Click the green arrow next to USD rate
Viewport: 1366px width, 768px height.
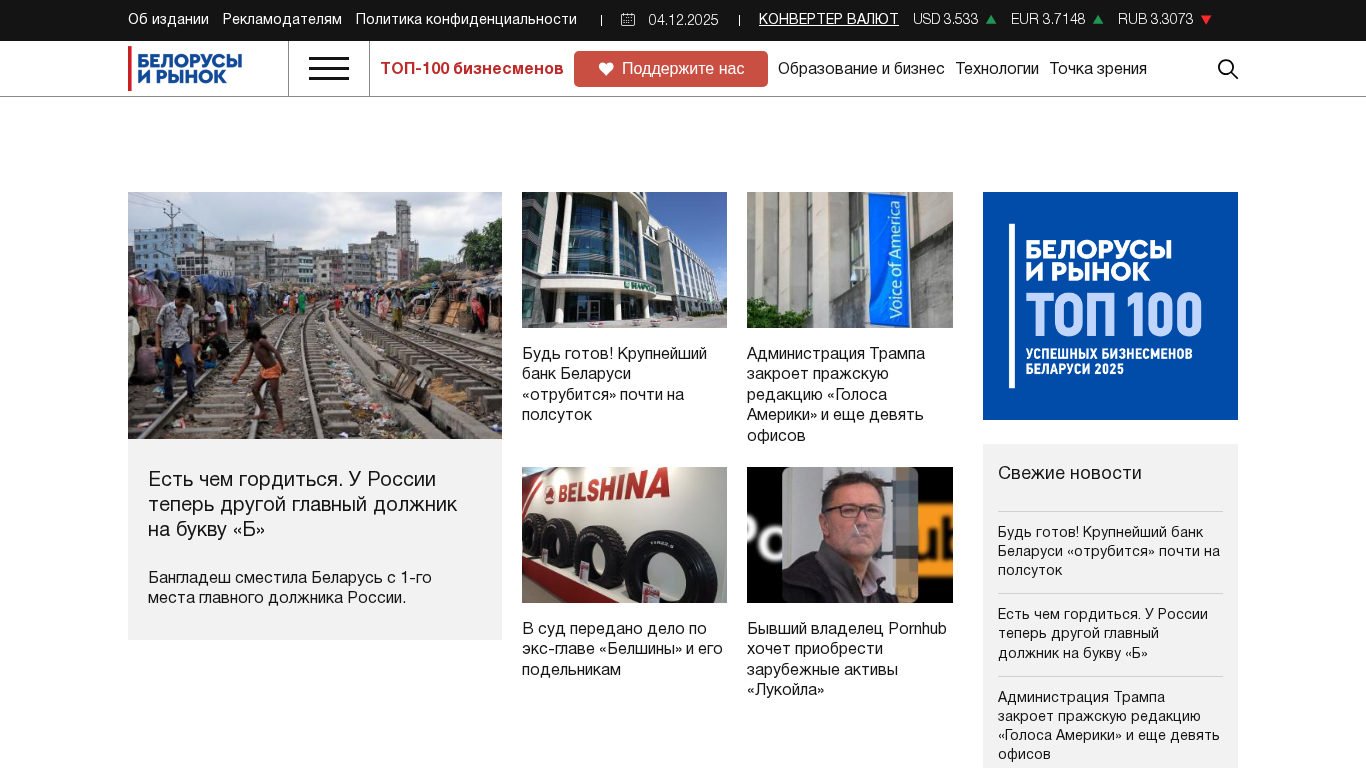(x=991, y=19)
